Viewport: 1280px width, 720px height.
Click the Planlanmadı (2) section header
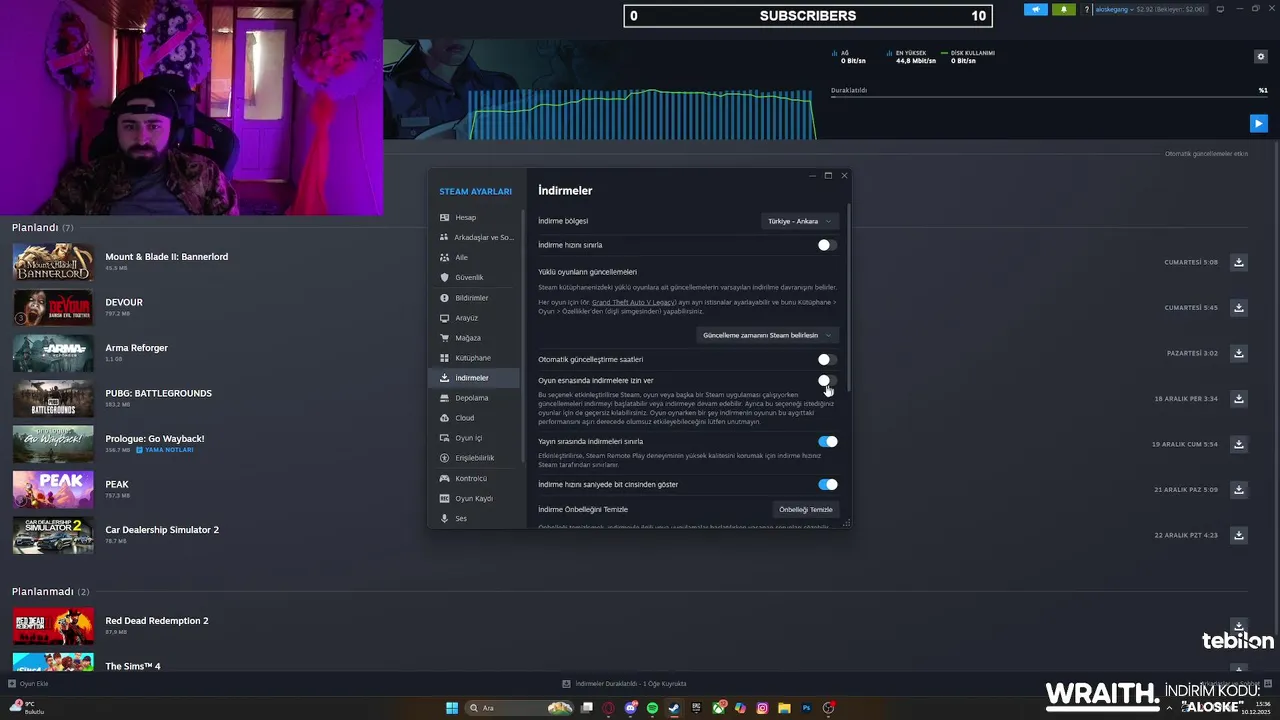[x=50, y=592]
